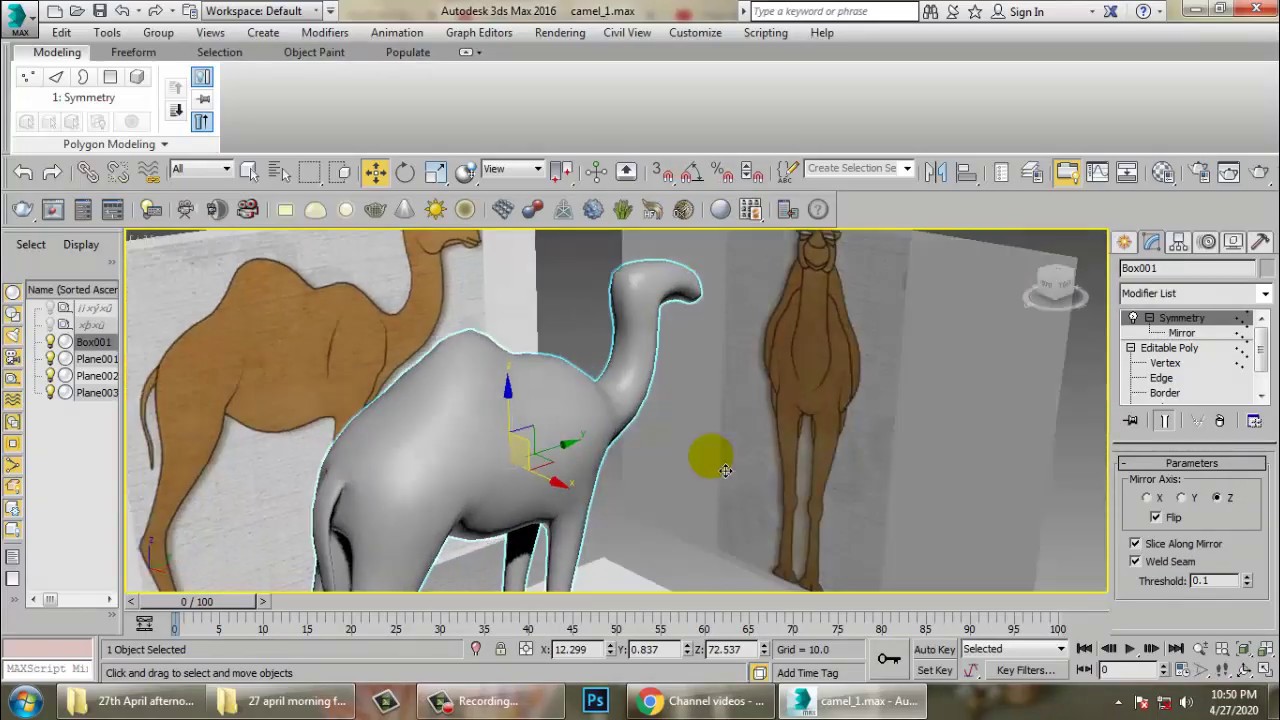This screenshot has height=720, width=1280.
Task: Collapse the Symmetry modifier tree
Action: 1150,318
